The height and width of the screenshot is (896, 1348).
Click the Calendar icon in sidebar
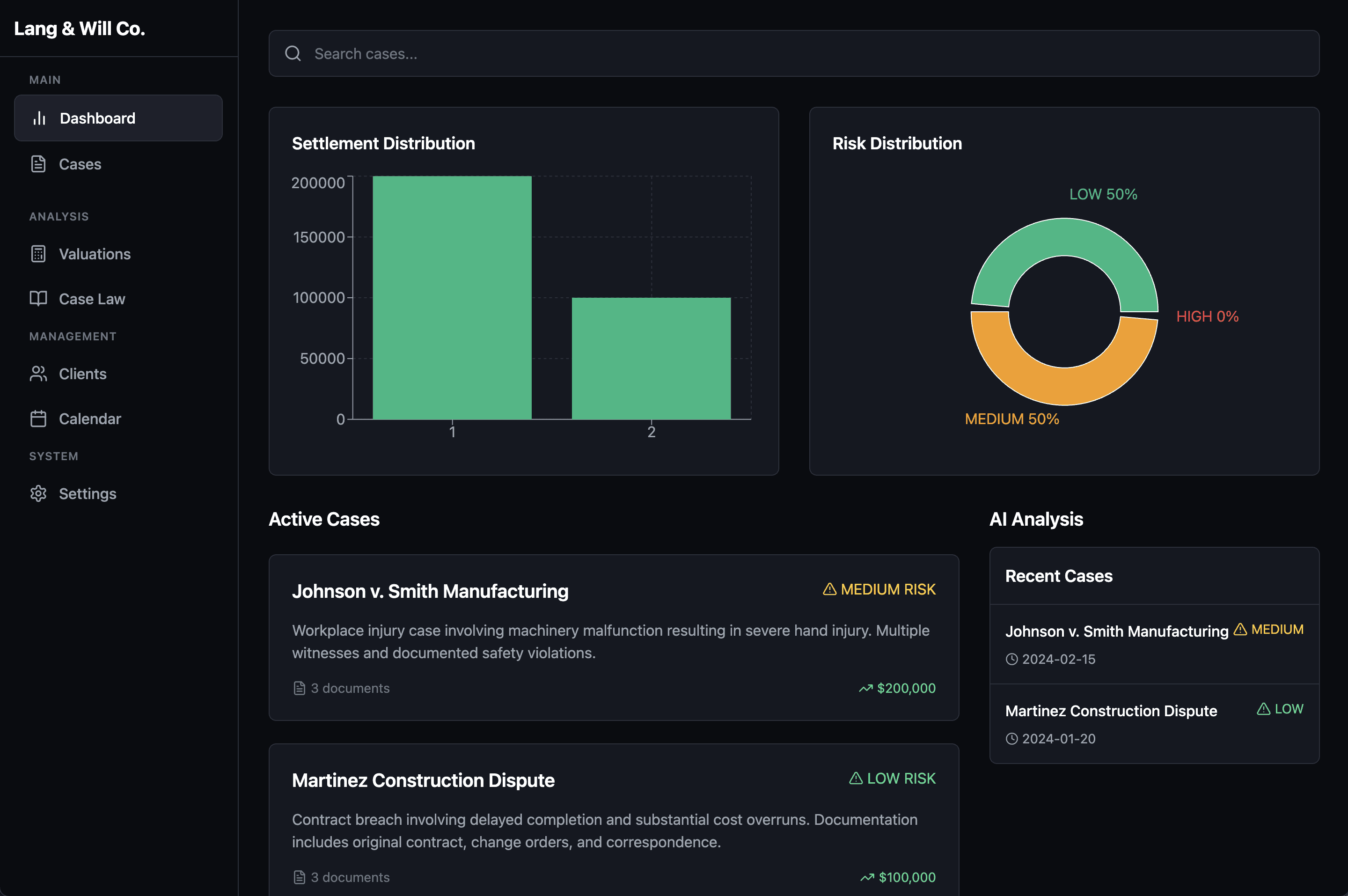[x=38, y=419]
